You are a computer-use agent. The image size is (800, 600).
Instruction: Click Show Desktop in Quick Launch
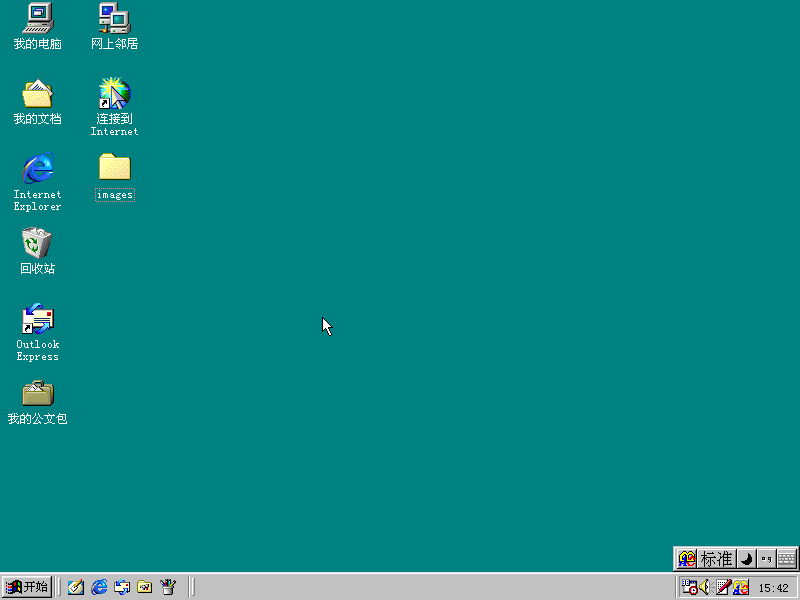(x=75, y=587)
